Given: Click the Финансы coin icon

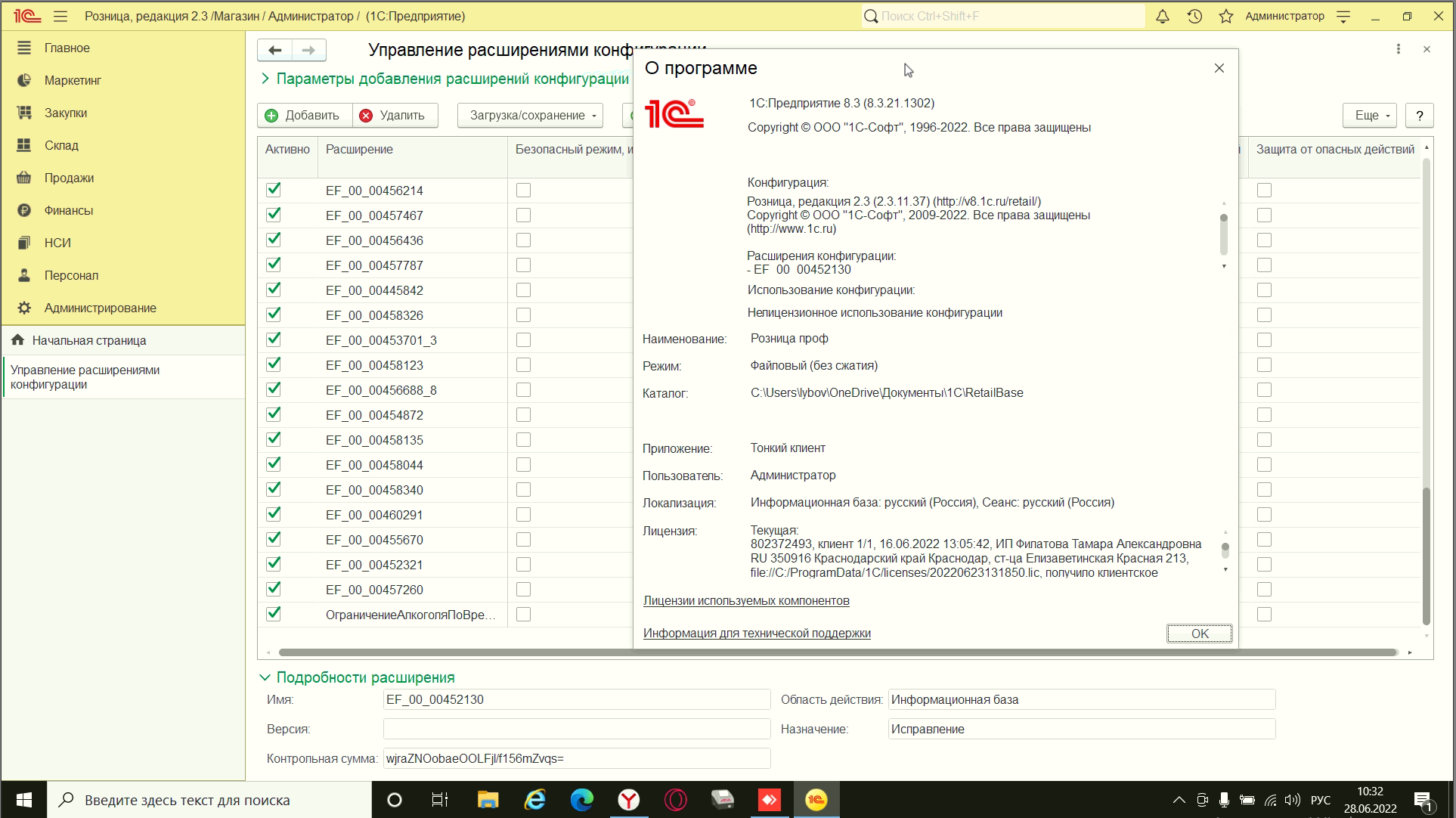Looking at the screenshot, I should 24,210.
